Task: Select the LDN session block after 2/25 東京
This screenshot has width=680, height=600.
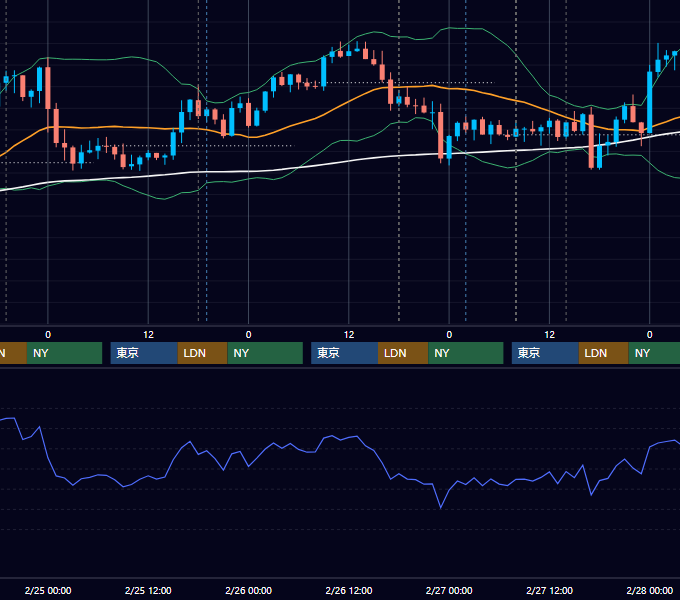Action: point(203,353)
